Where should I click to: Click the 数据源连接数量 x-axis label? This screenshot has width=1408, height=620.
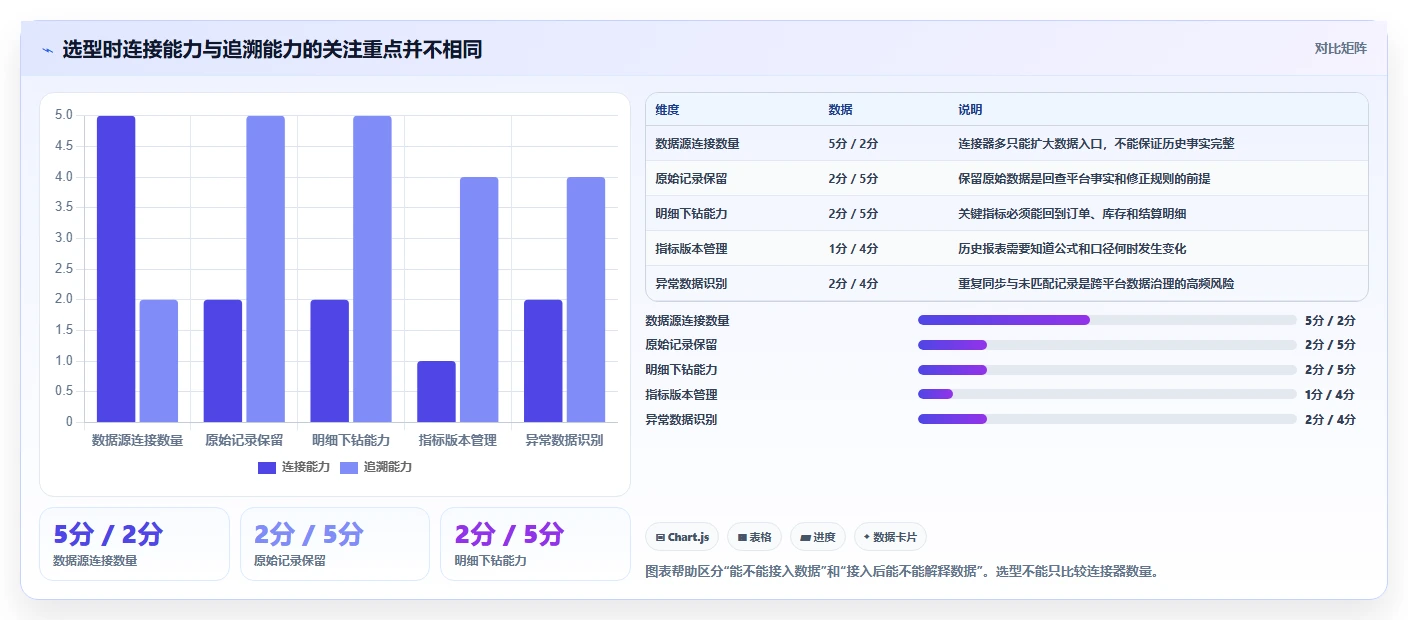point(137,440)
